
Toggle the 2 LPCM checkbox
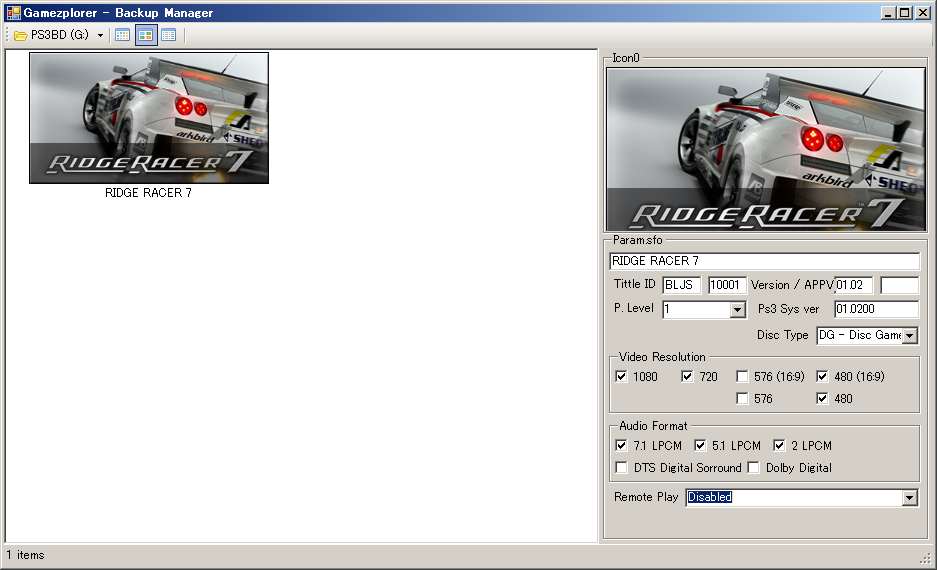tap(779, 446)
